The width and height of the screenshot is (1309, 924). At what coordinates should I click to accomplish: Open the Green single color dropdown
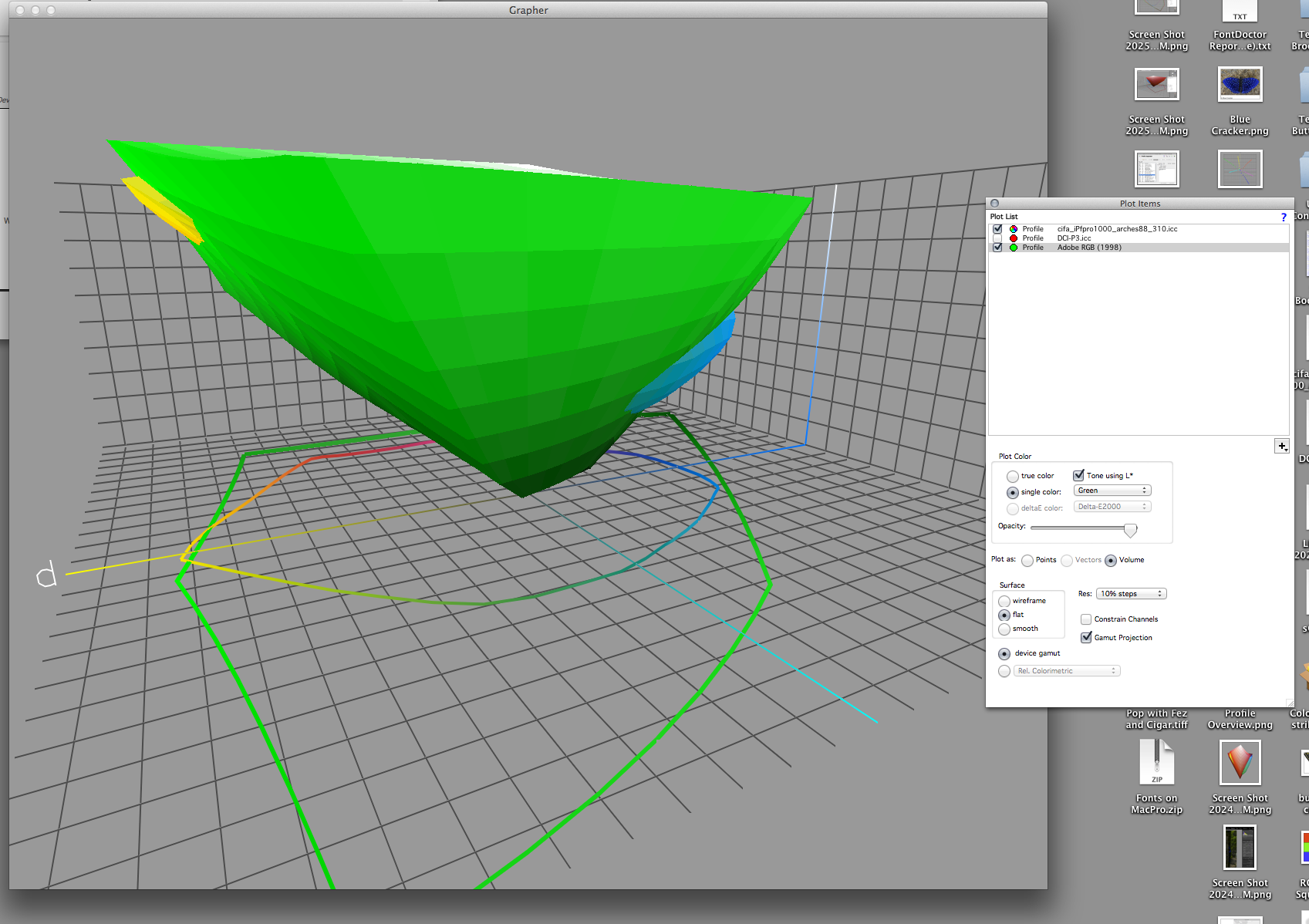(x=1112, y=491)
